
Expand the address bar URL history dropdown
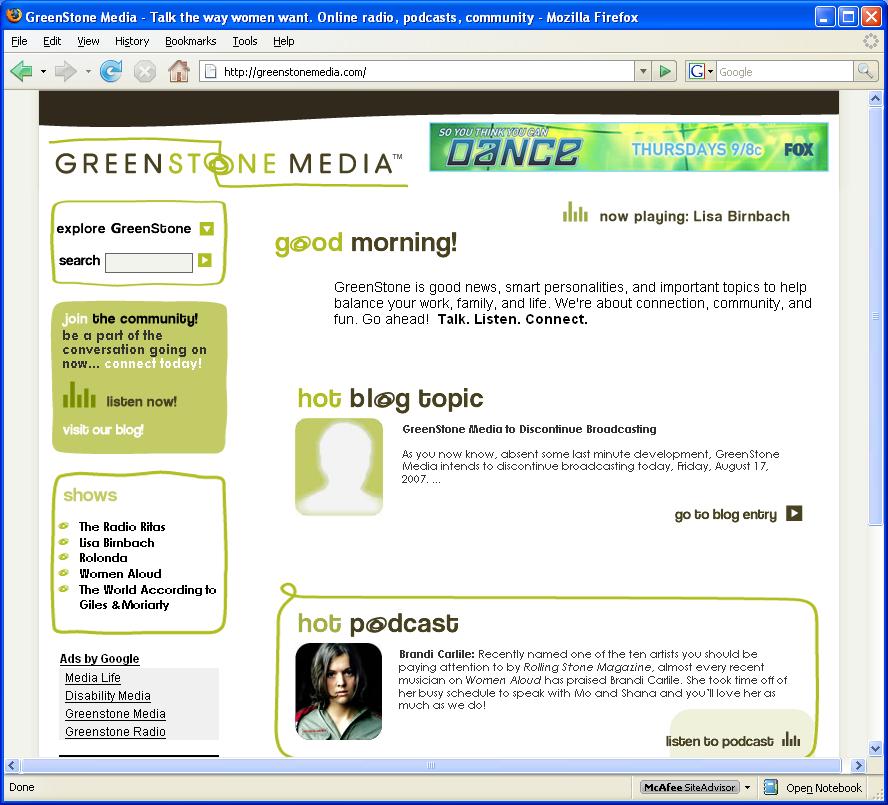643,71
